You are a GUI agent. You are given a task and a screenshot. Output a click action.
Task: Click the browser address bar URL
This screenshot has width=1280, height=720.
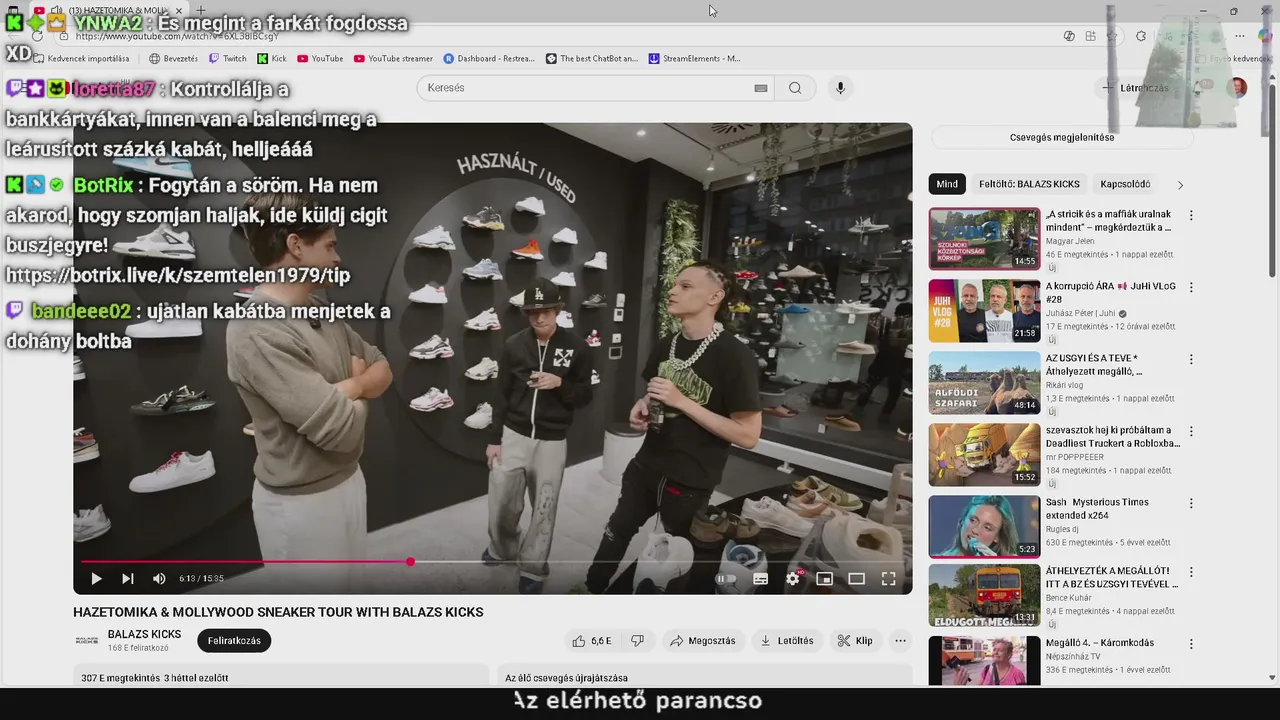pos(177,36)
